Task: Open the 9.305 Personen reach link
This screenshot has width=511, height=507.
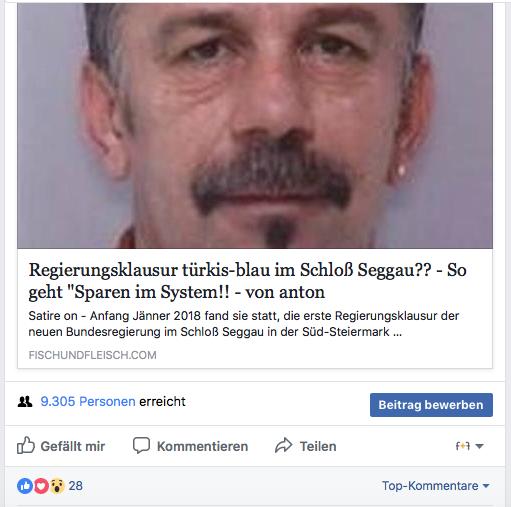Action: click(88, 401)
